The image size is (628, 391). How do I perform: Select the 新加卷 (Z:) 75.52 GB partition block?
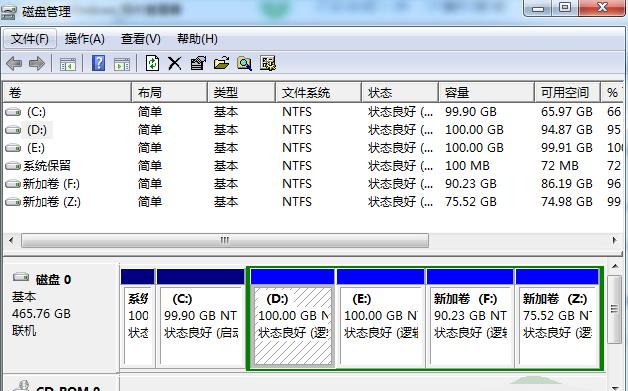557,318
